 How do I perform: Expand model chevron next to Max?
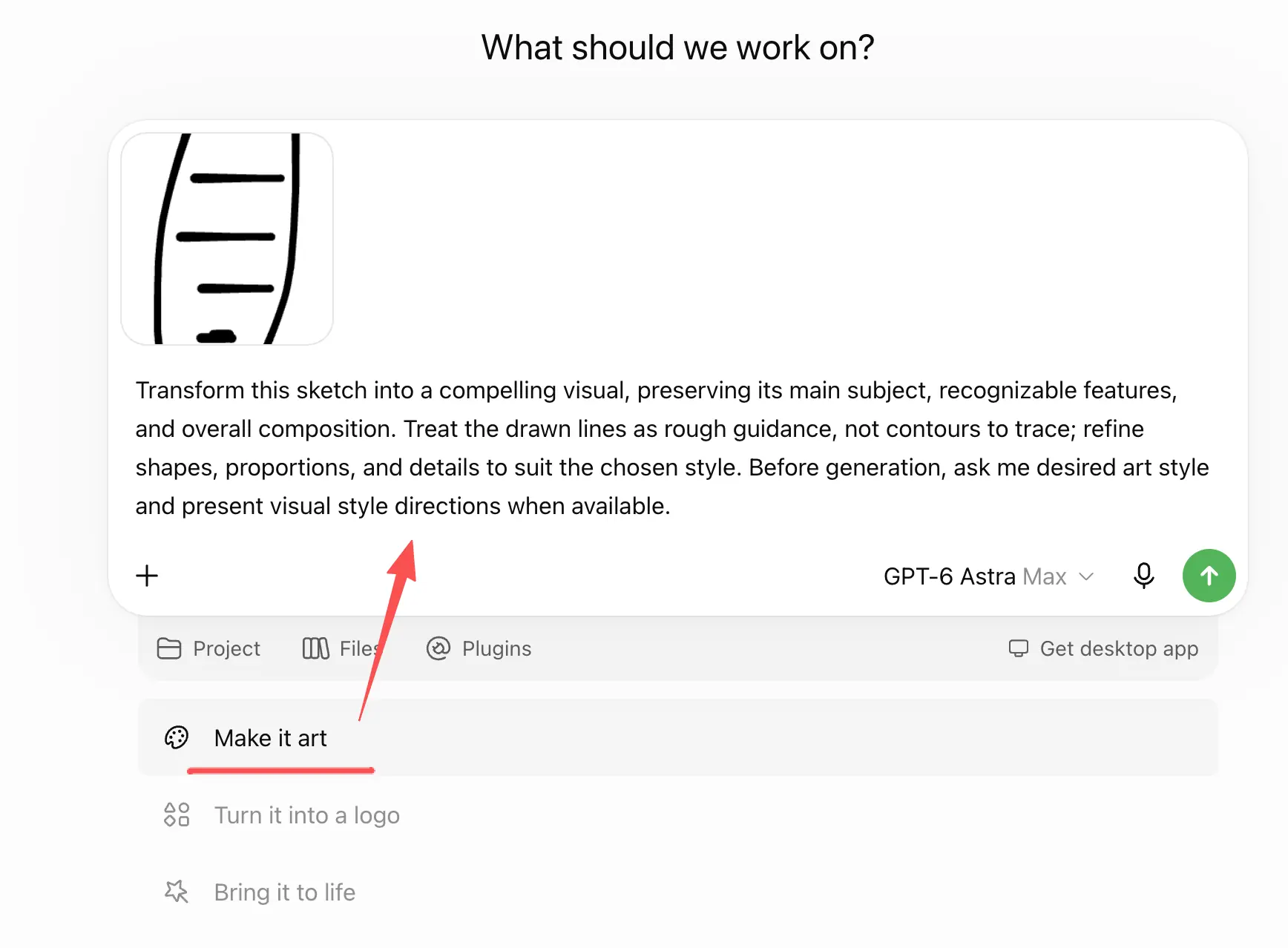tap(1086, 576)
